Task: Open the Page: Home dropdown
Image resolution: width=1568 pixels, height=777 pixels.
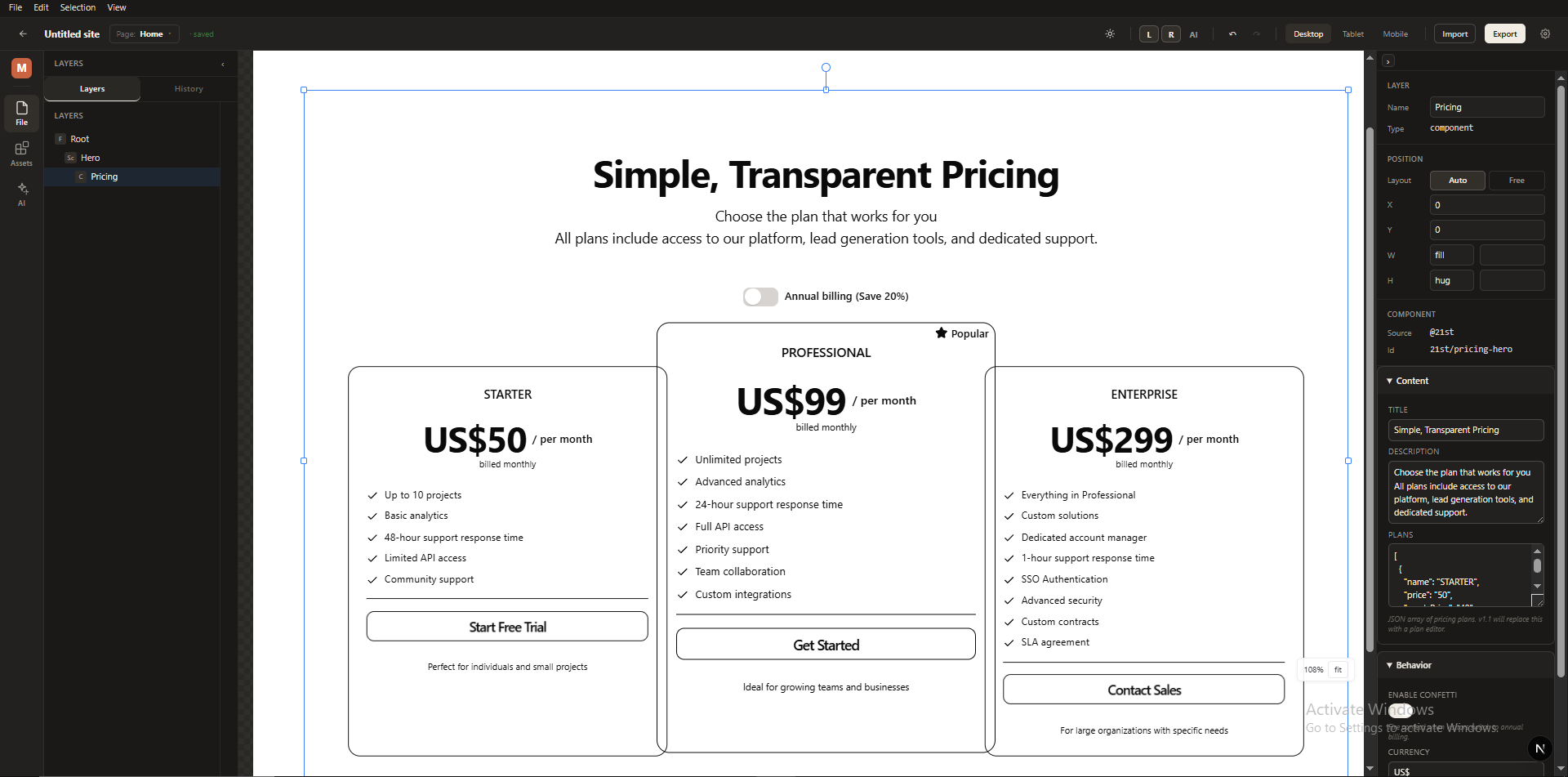Action: [x=145, y=34]
